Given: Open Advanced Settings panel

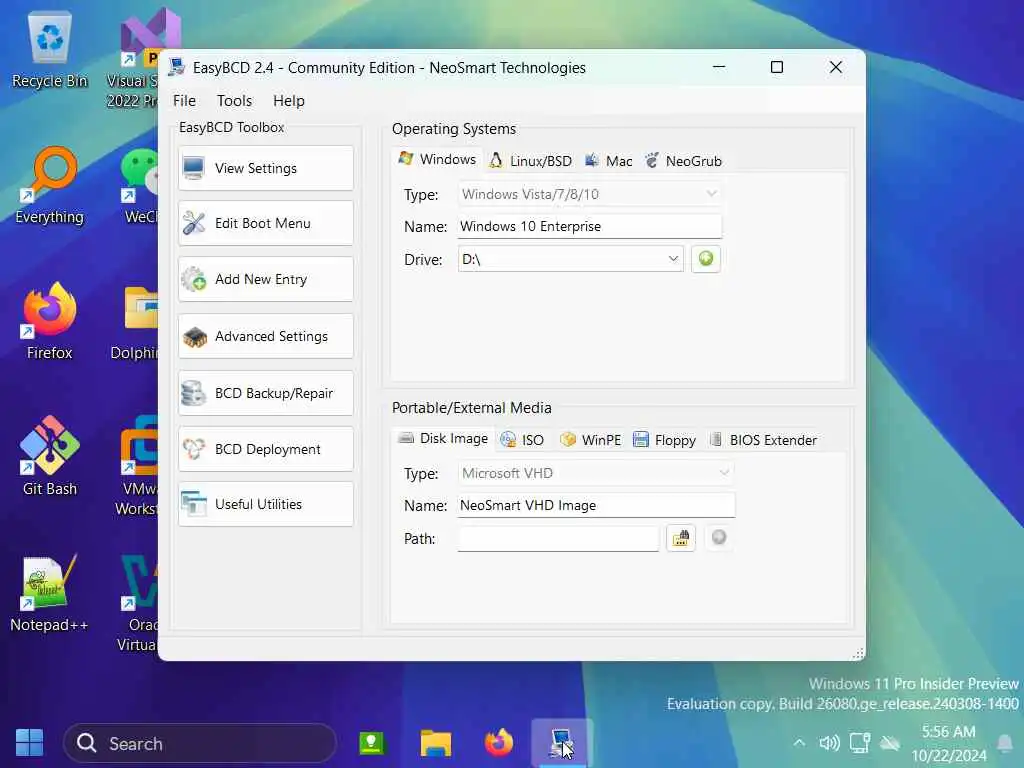Looking at the screenshot, I should (266, 336).
